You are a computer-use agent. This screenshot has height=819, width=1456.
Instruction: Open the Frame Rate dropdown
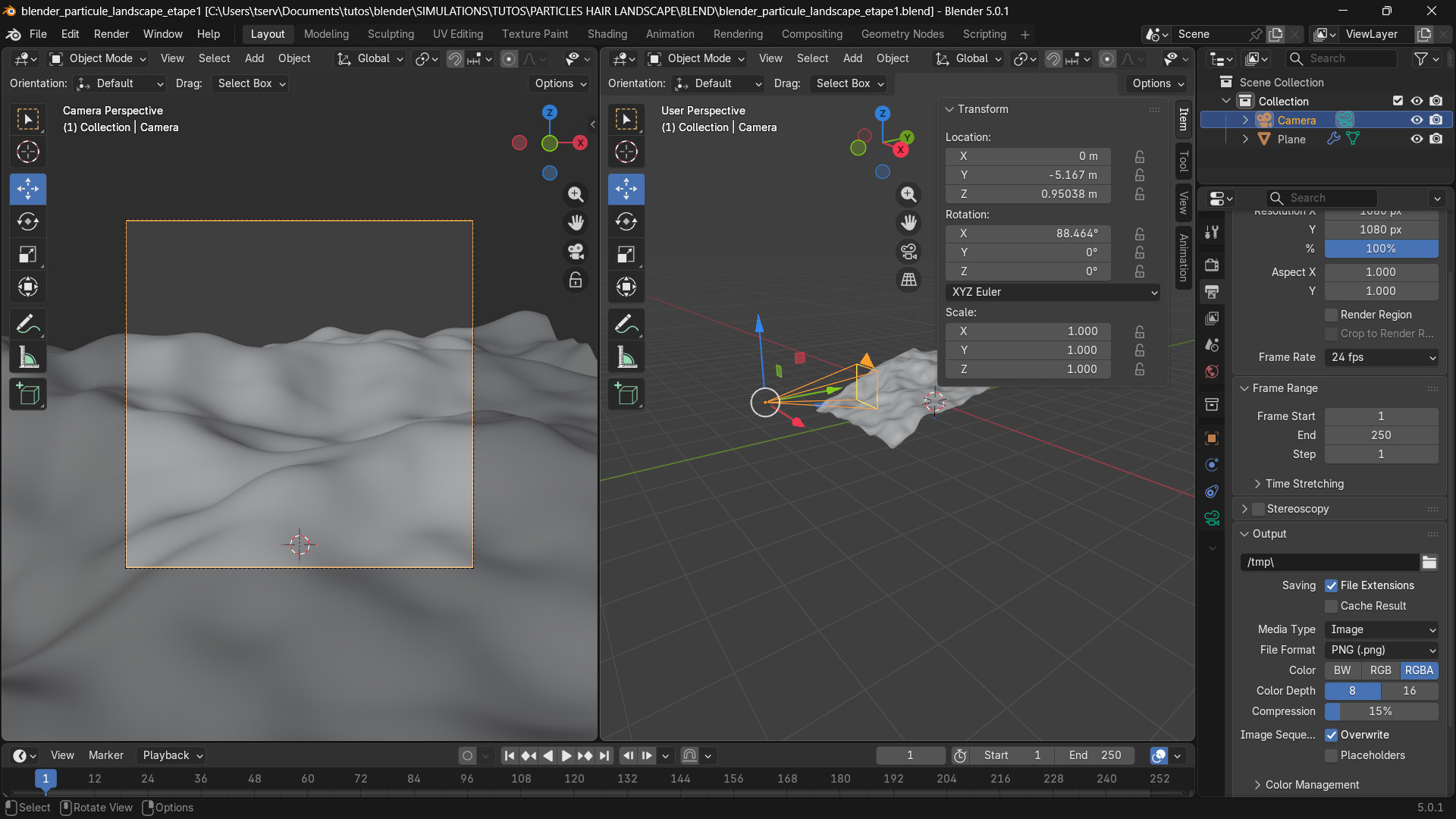tap(1382, 357)
